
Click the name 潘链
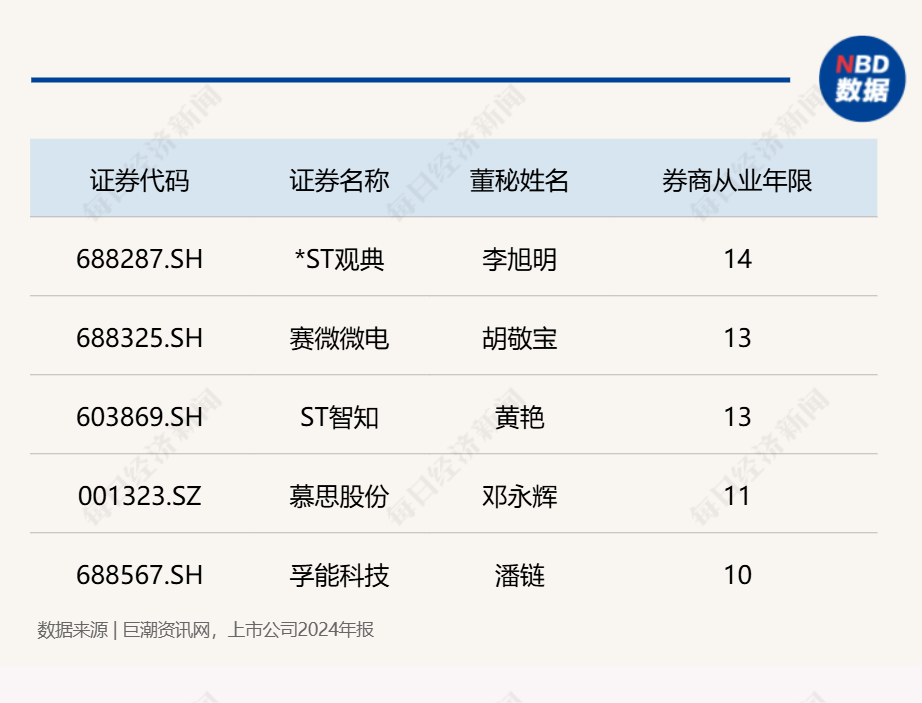[519, 575]
